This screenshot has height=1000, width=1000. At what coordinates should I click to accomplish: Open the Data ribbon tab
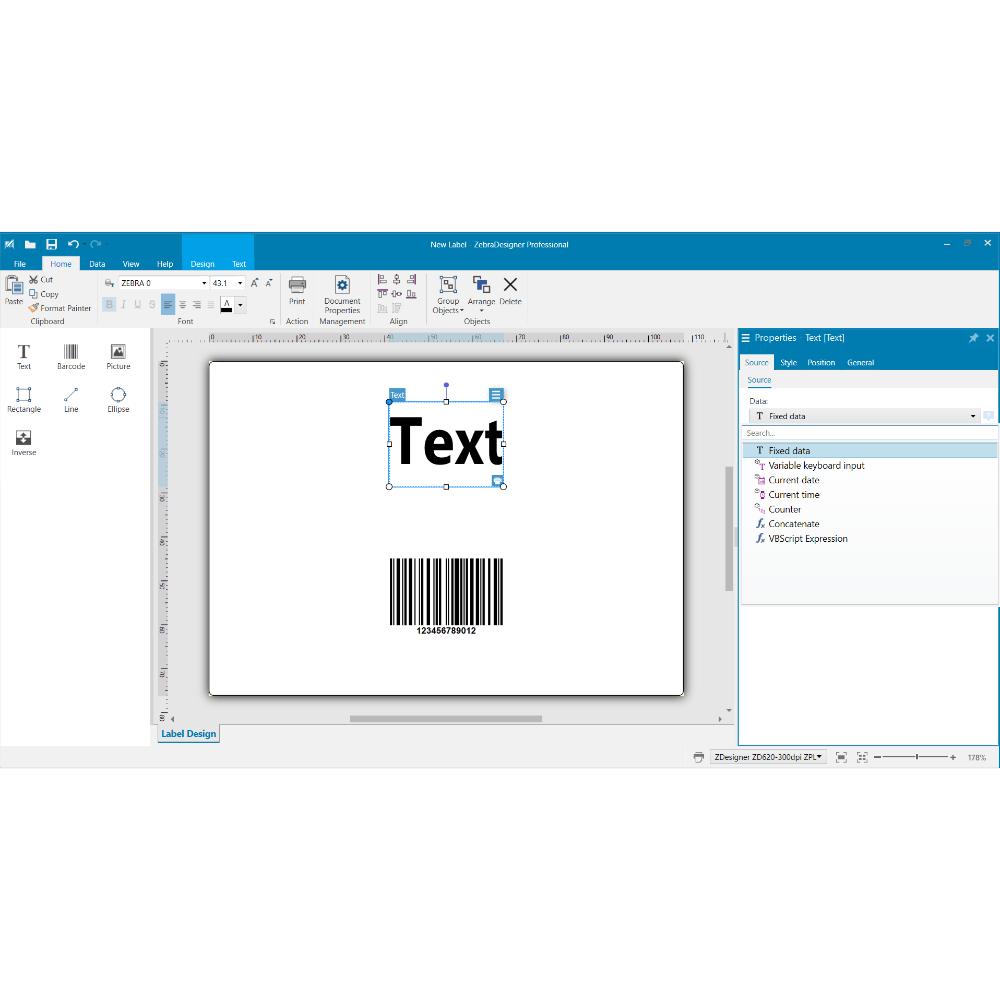tap(97, 264)
